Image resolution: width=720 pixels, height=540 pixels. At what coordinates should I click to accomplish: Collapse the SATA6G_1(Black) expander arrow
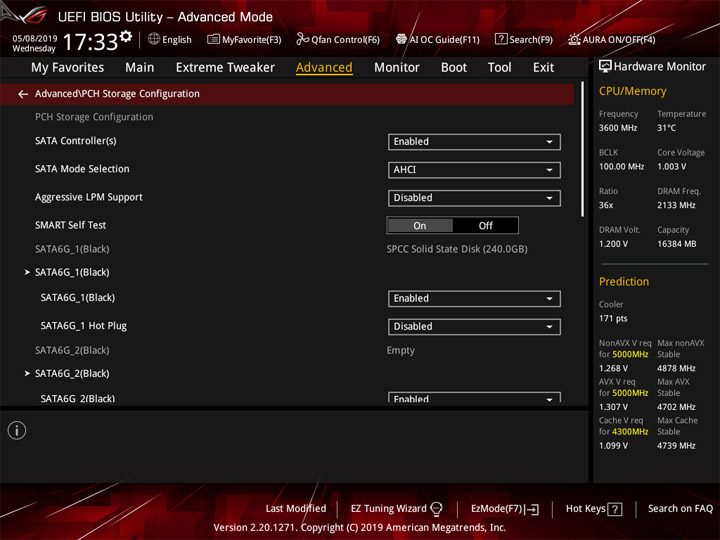(27, 272)
